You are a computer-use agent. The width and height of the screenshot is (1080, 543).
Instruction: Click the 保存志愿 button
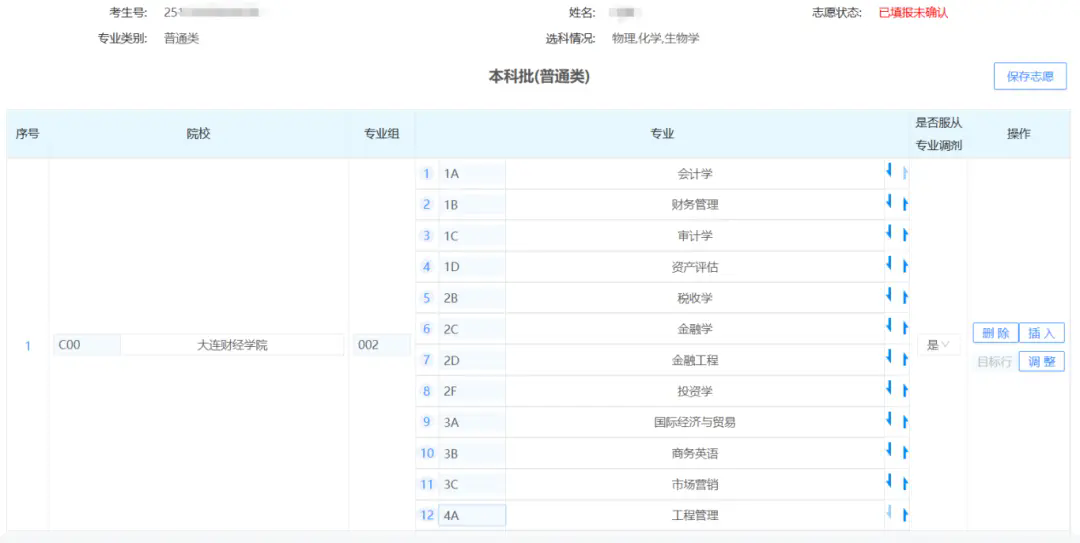[1030, 76]
